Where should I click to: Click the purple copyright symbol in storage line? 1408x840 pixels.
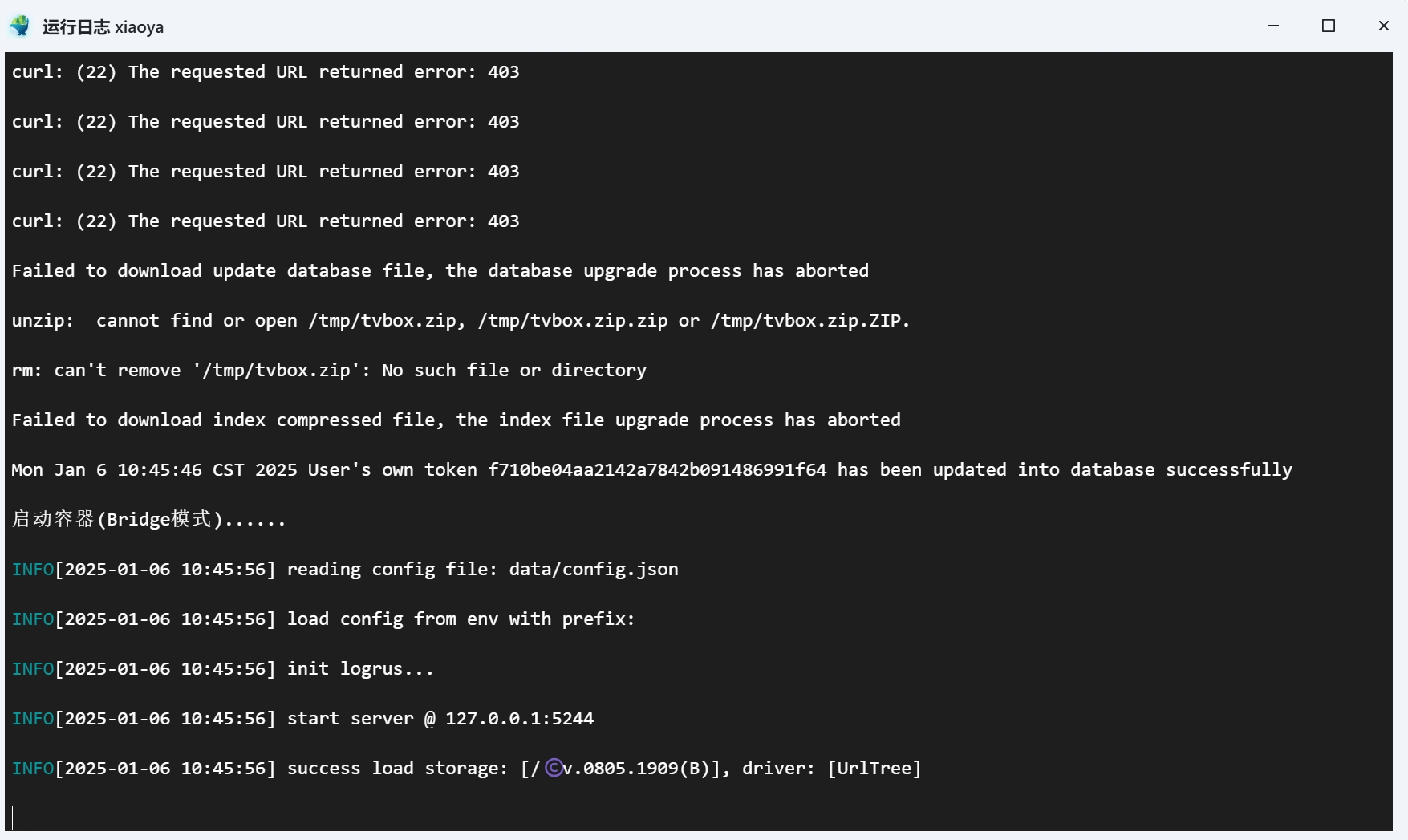(x=554, y=769)
